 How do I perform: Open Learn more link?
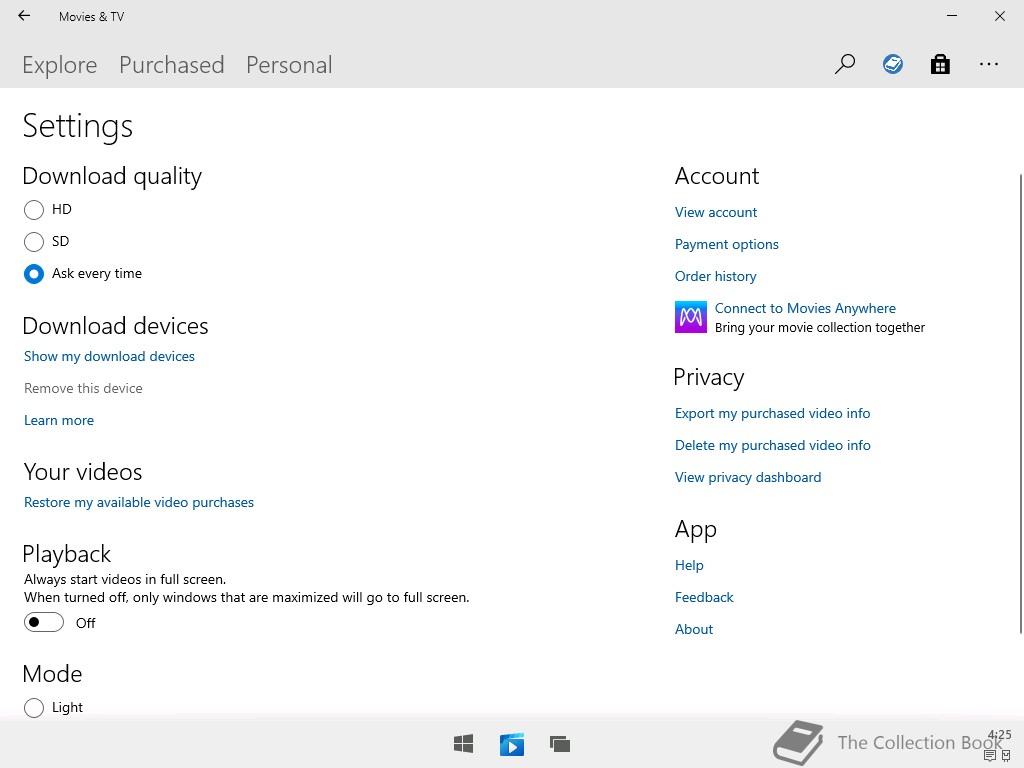tap(59, 420)
